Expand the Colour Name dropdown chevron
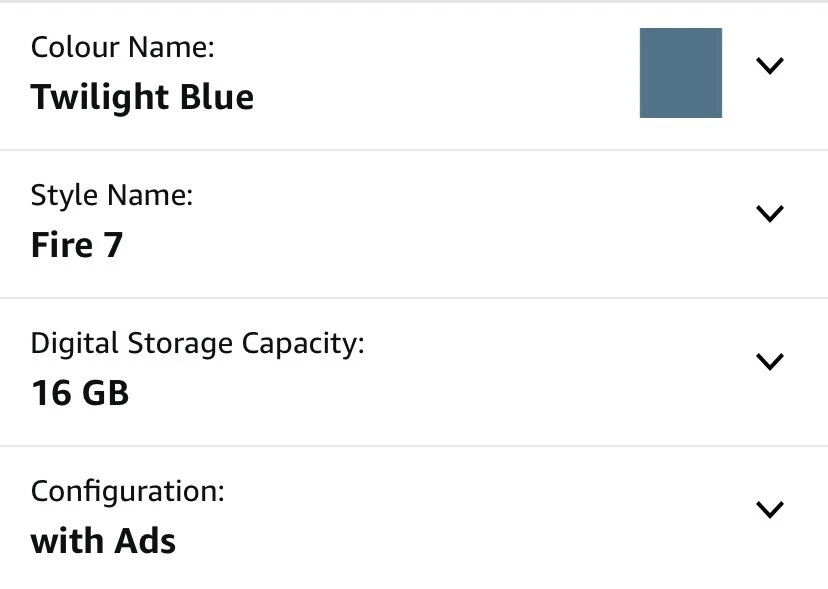828x589 pixels. point(769,66)
